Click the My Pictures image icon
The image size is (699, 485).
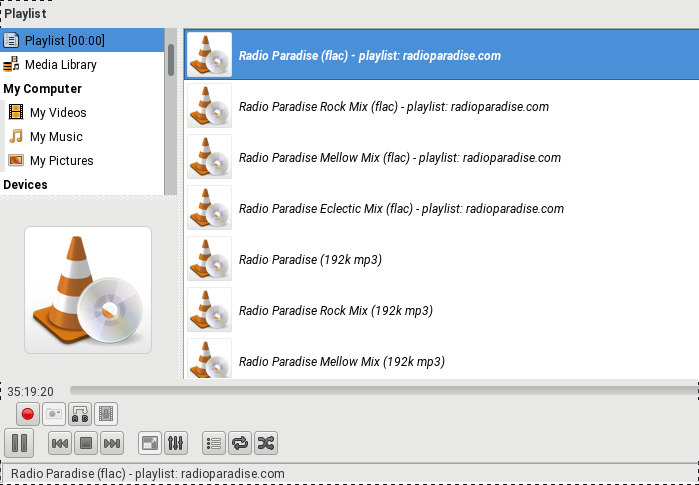(16, 160)
